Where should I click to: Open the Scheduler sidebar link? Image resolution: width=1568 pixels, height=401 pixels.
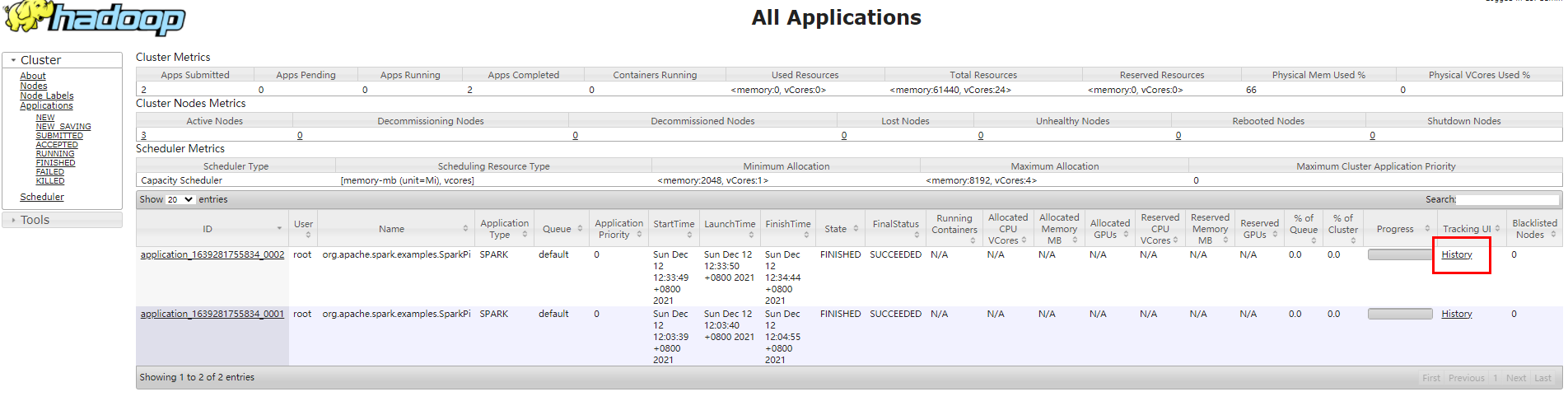tap(42, 197)
